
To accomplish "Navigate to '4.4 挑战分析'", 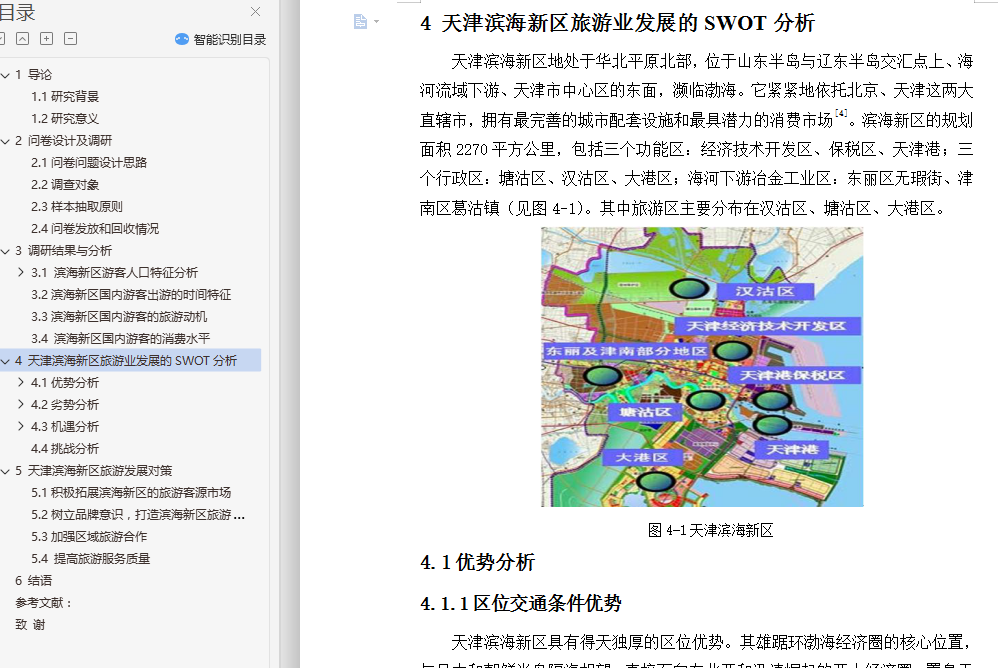I will coord(65,449).
